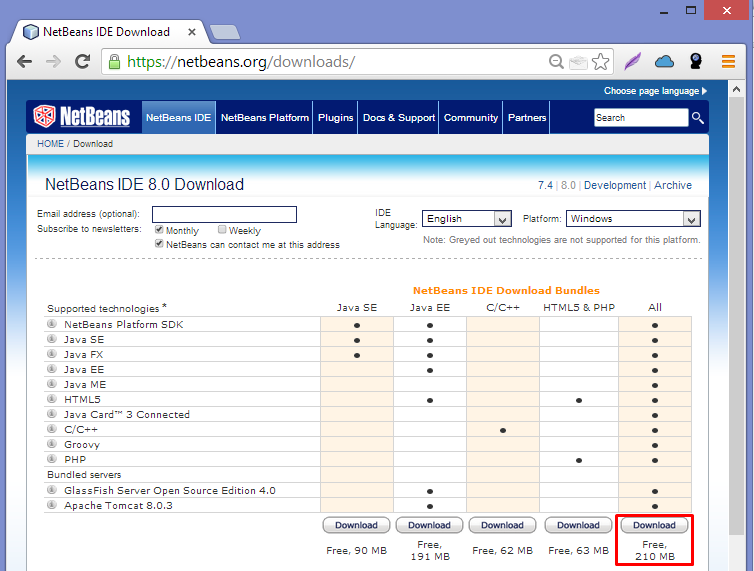Viewport: 754px width, 571px height.
Task: Bookmark page with the star icon
Action: [600, 62]
